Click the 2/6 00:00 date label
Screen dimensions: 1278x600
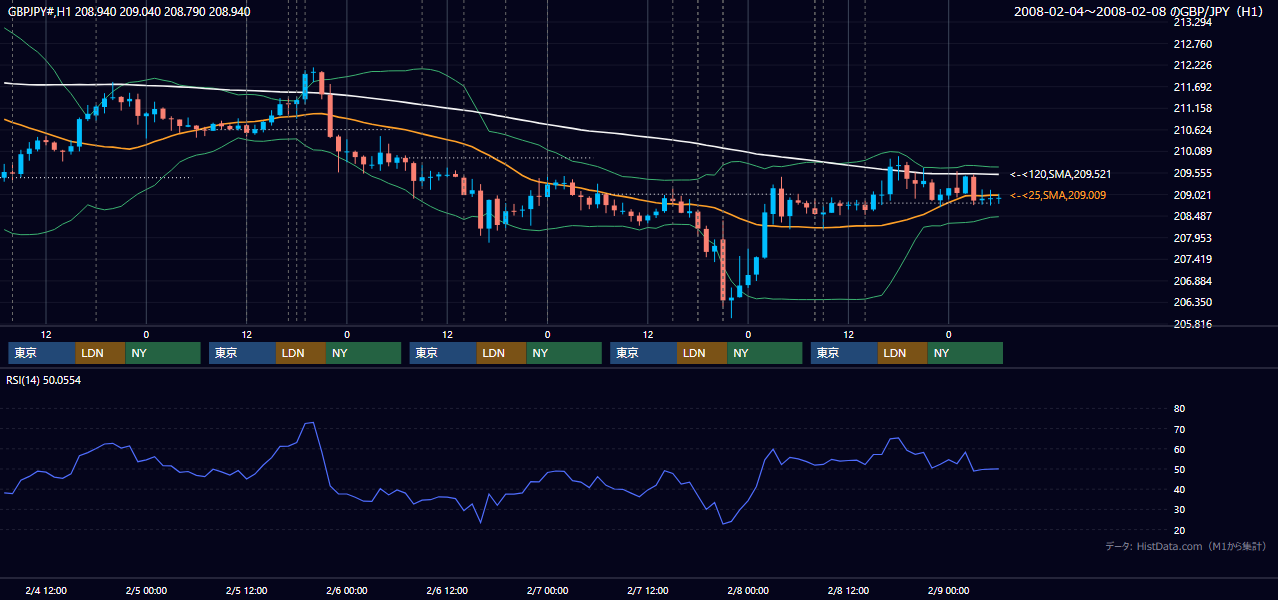347,590
